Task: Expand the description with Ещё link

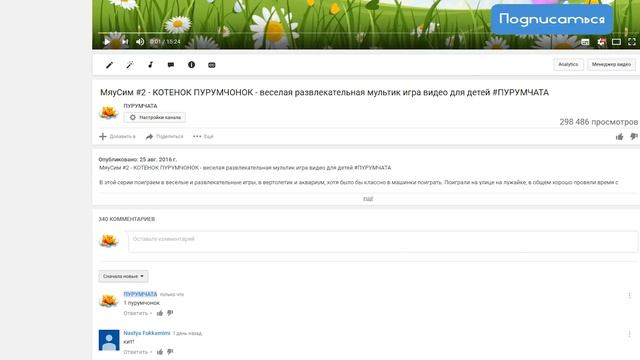Action: click(x=368, y=198)
